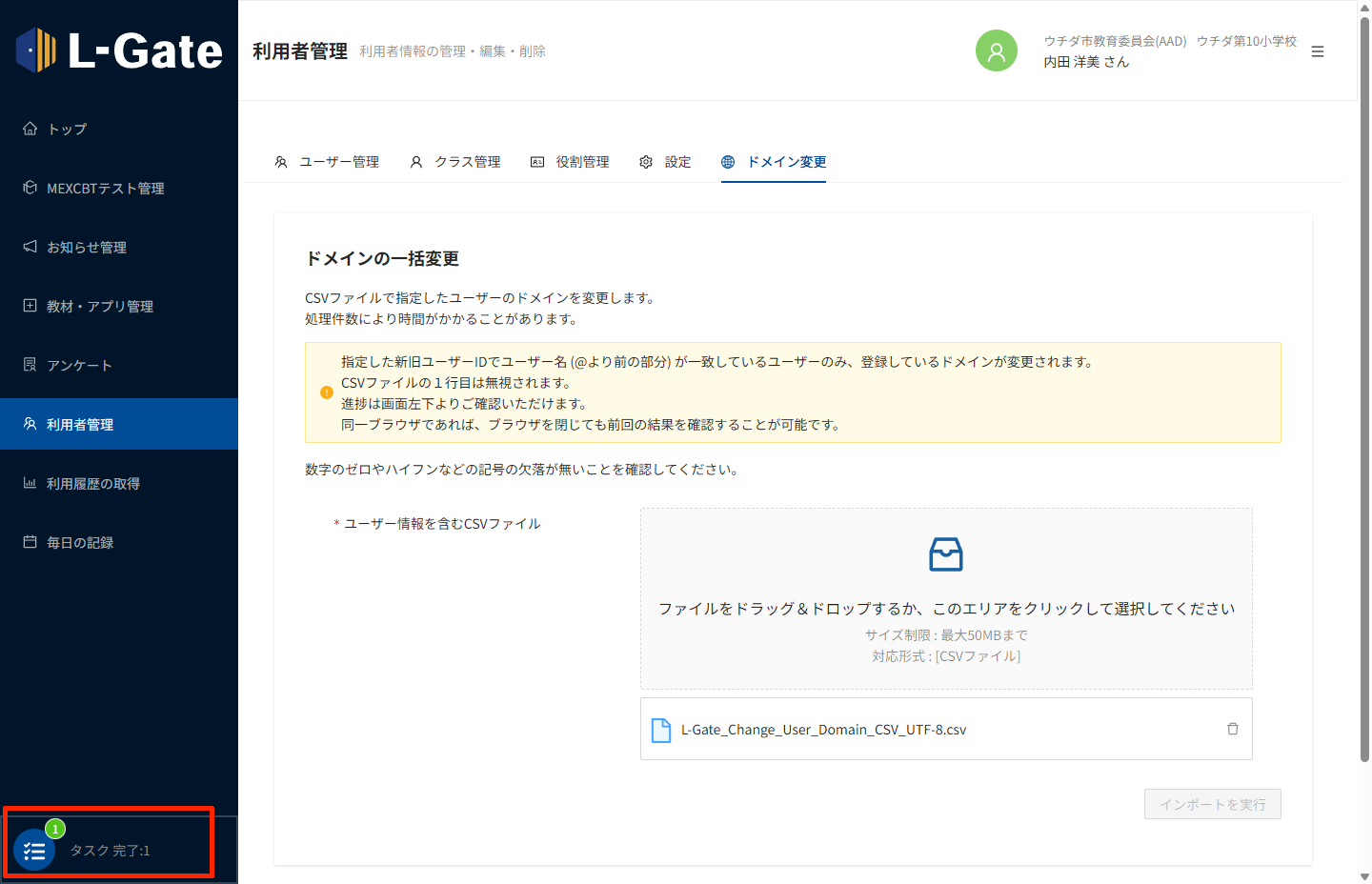Screen dimensions: 1372x884
Task: Open the task list icon at bottom left
Action: pos(34,851)
